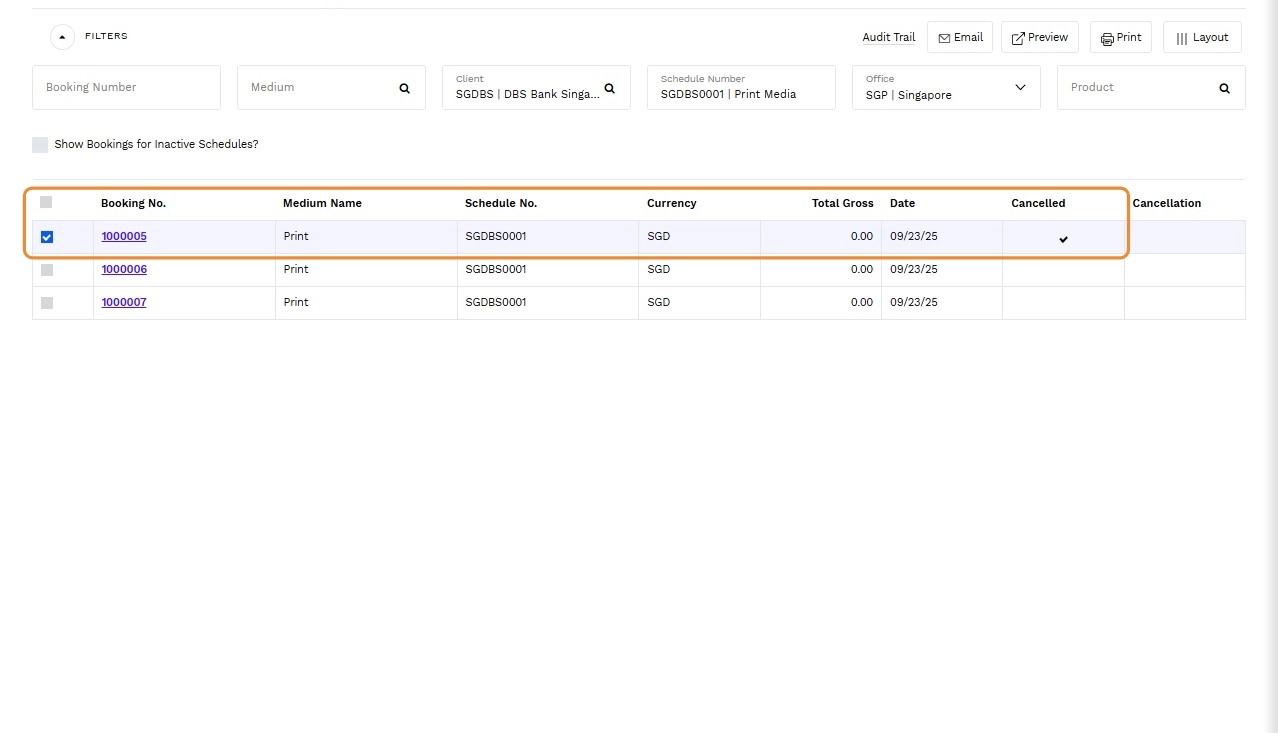Click the Schedule Number field

click(x=740, y=88)
